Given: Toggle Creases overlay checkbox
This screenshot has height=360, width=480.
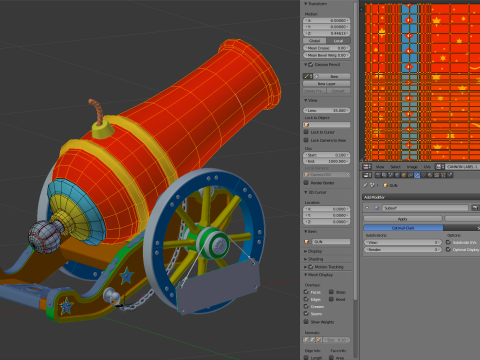Looking at the screenshot, I should [306, 306].
